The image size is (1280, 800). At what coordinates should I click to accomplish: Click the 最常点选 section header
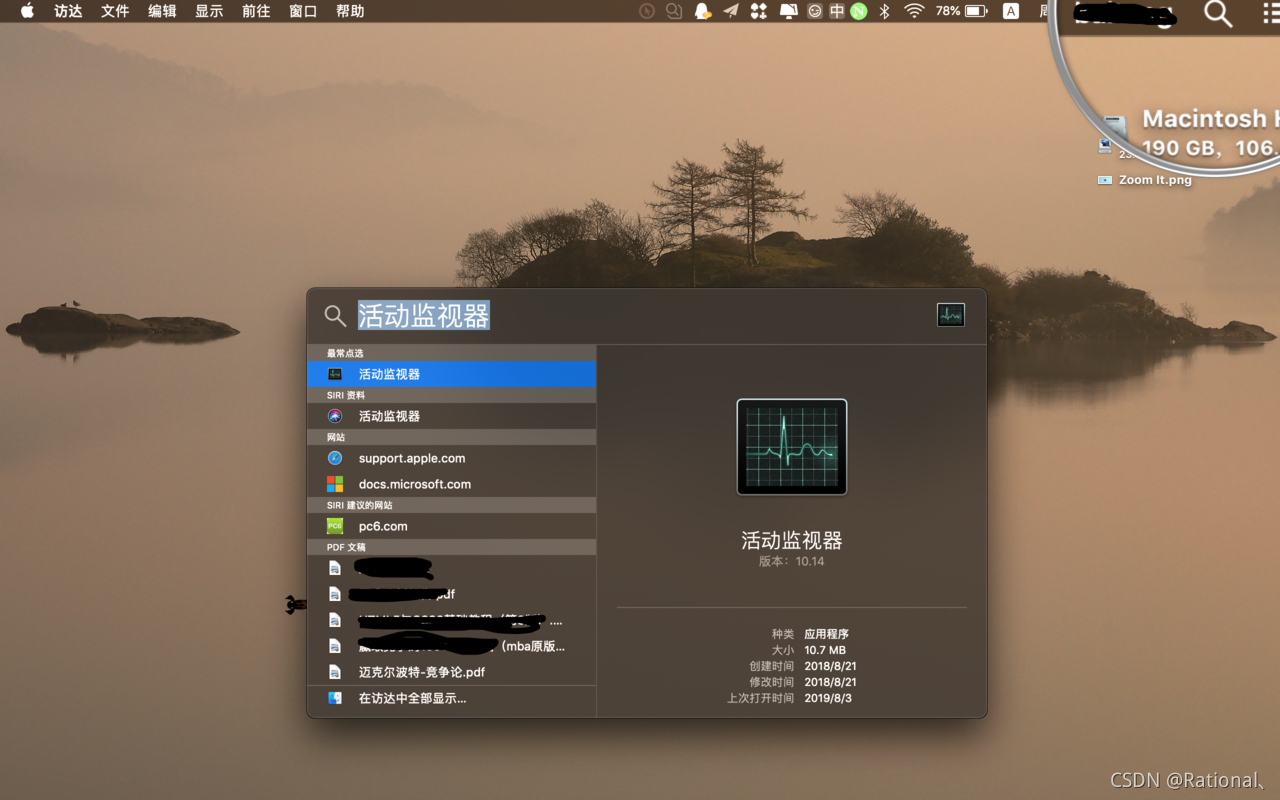451,353
